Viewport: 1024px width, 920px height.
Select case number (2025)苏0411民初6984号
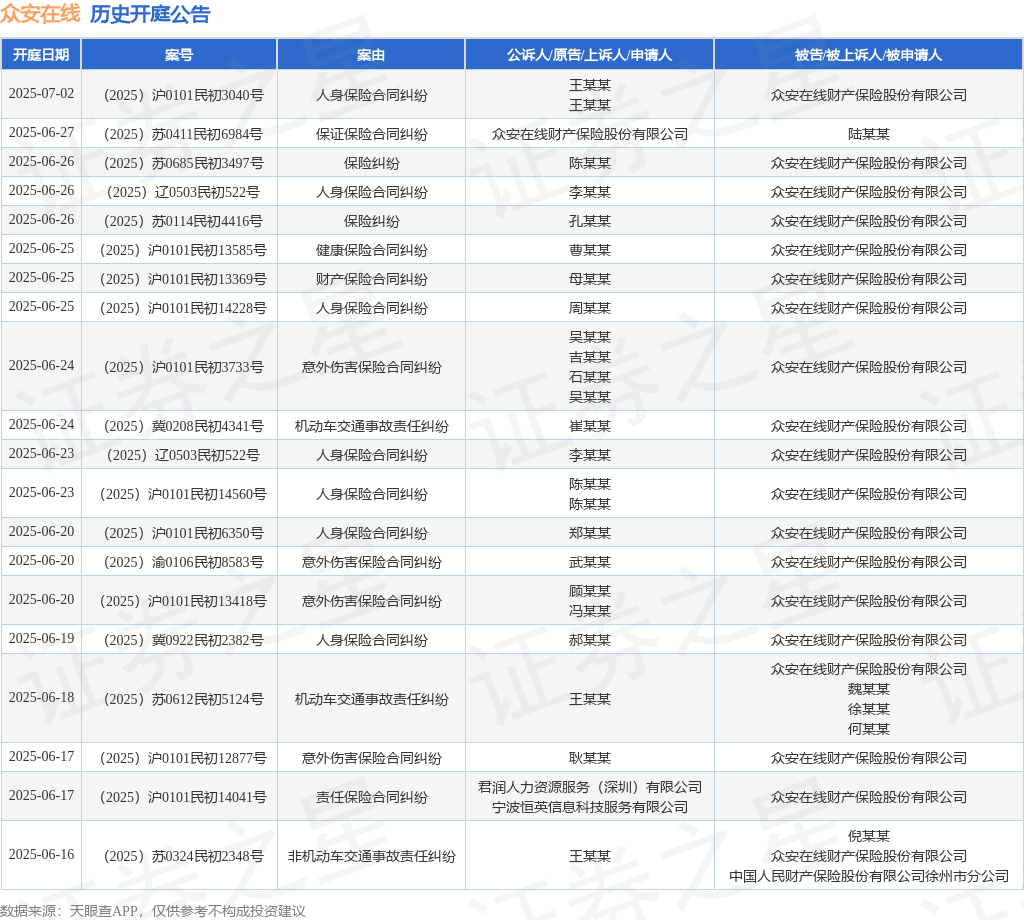179,135
